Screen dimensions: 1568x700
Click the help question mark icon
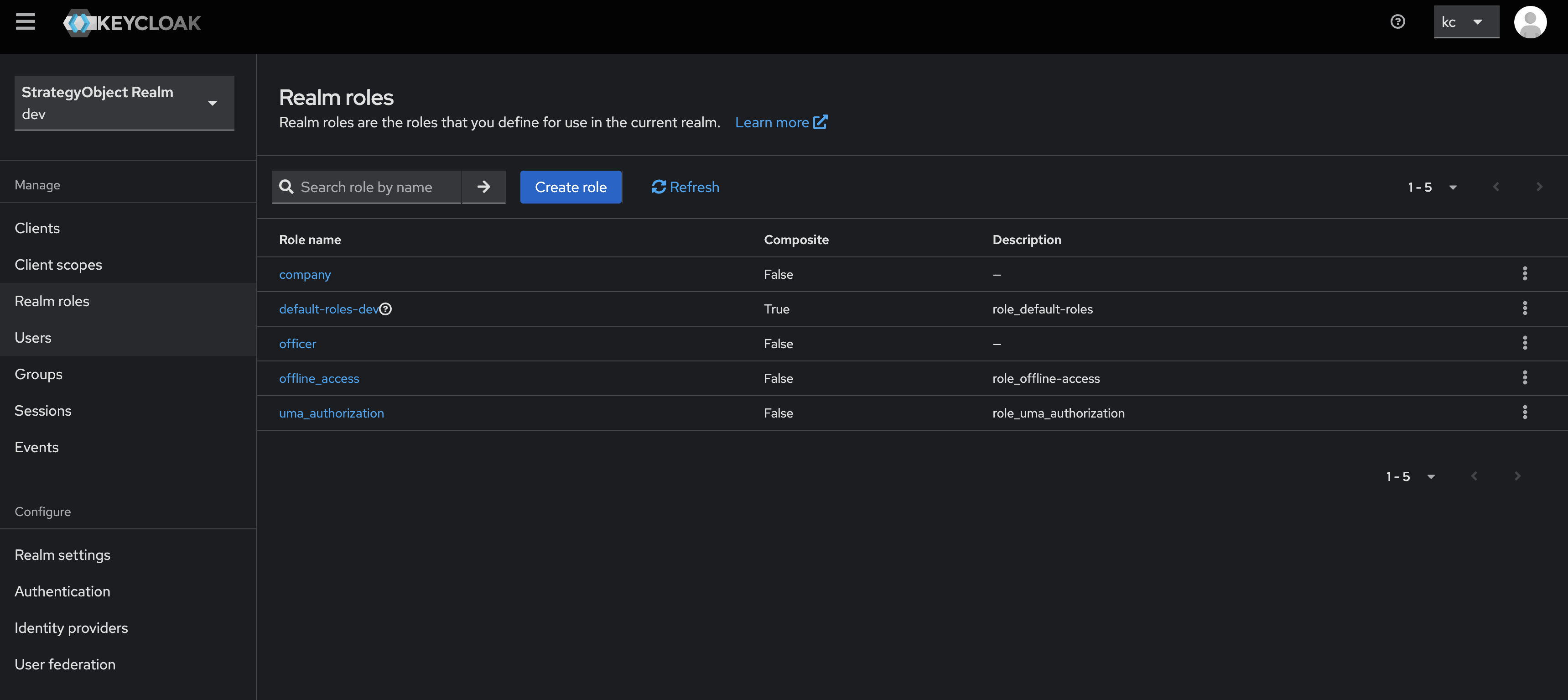[1397, 22]
